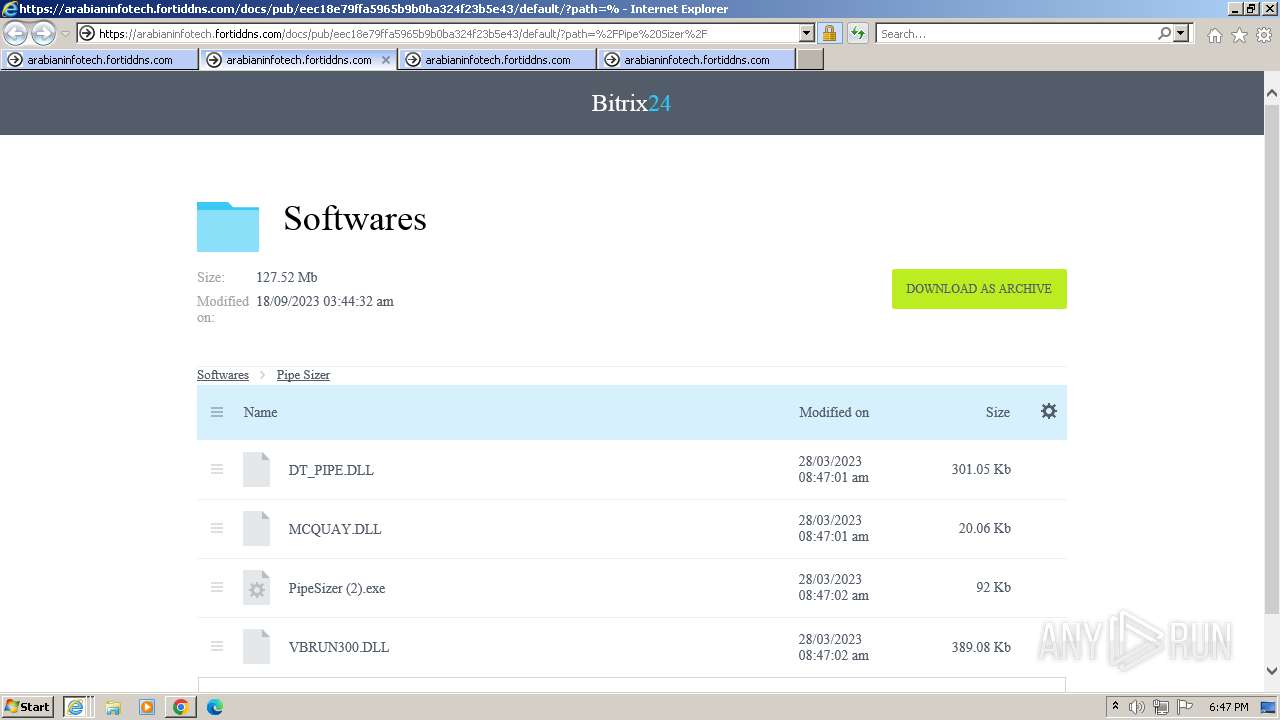Click the IE back navigation arrow

tap(16, 34)
